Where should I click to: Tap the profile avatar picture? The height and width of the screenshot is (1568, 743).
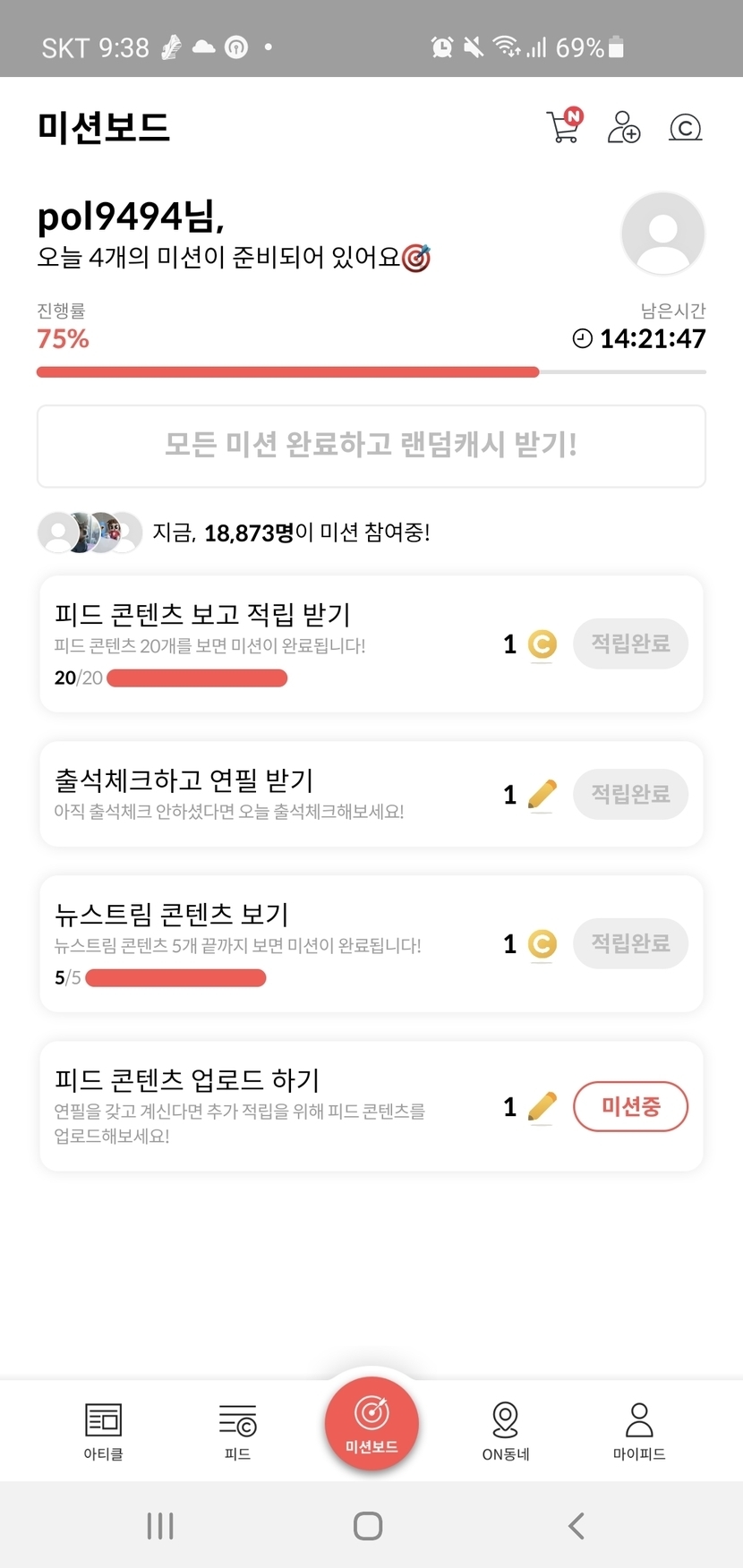coord(662,234)
